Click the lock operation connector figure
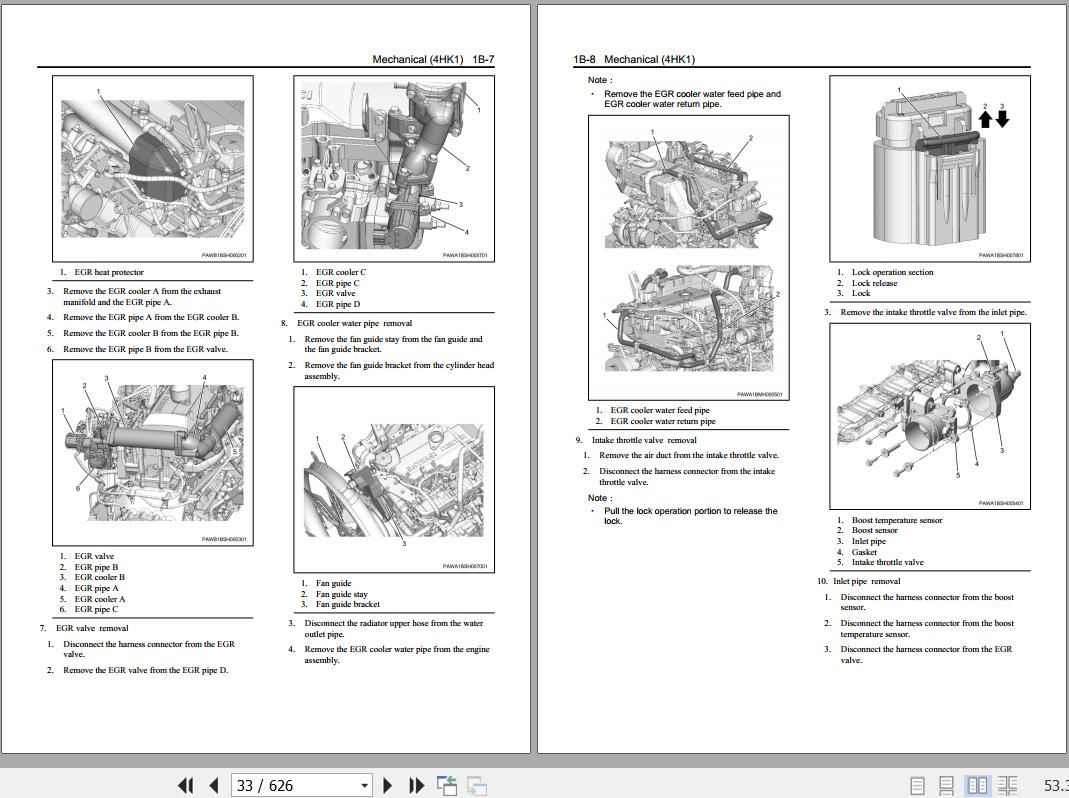The image size is (1069, 798). click(930, 168)
